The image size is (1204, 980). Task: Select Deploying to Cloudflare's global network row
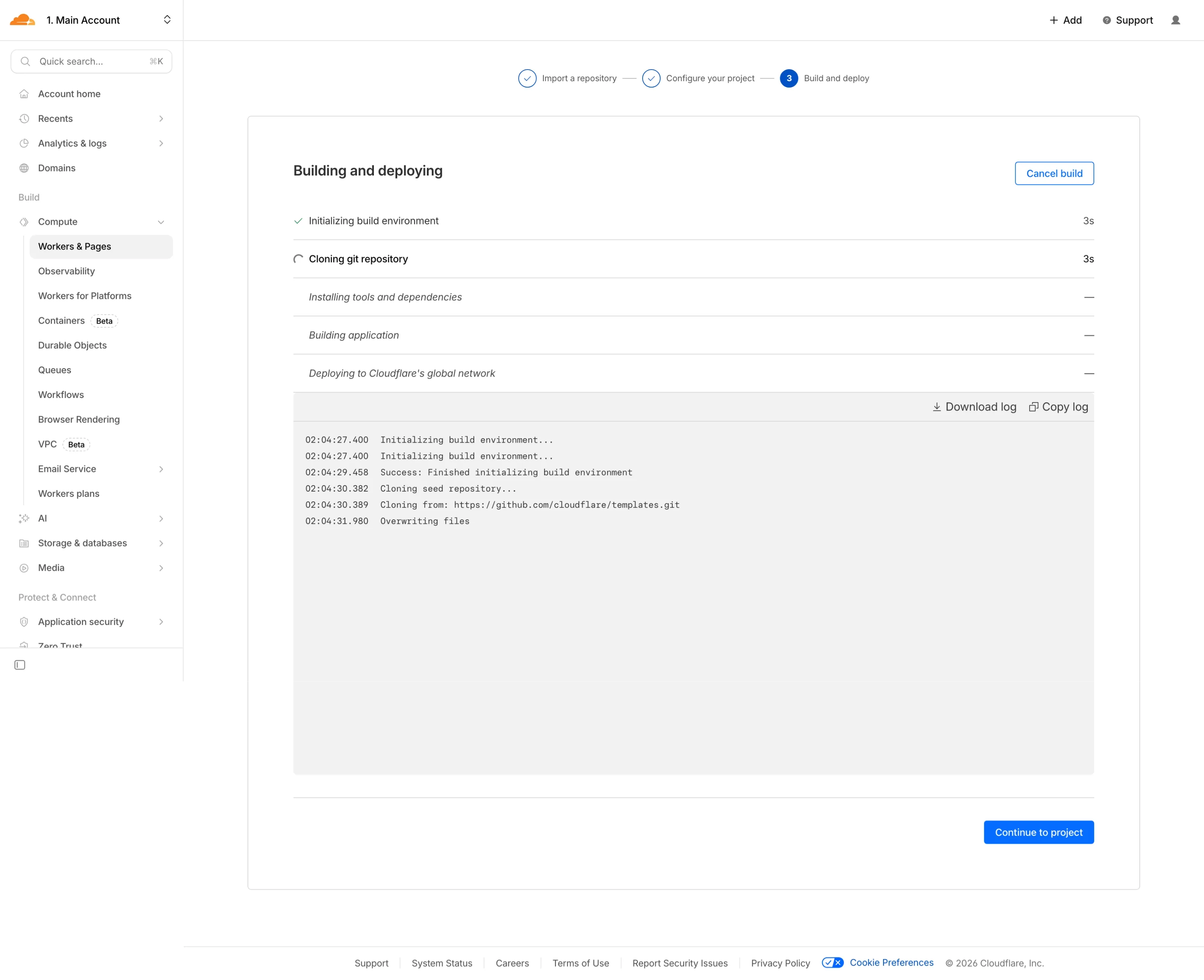click(693, 374)
